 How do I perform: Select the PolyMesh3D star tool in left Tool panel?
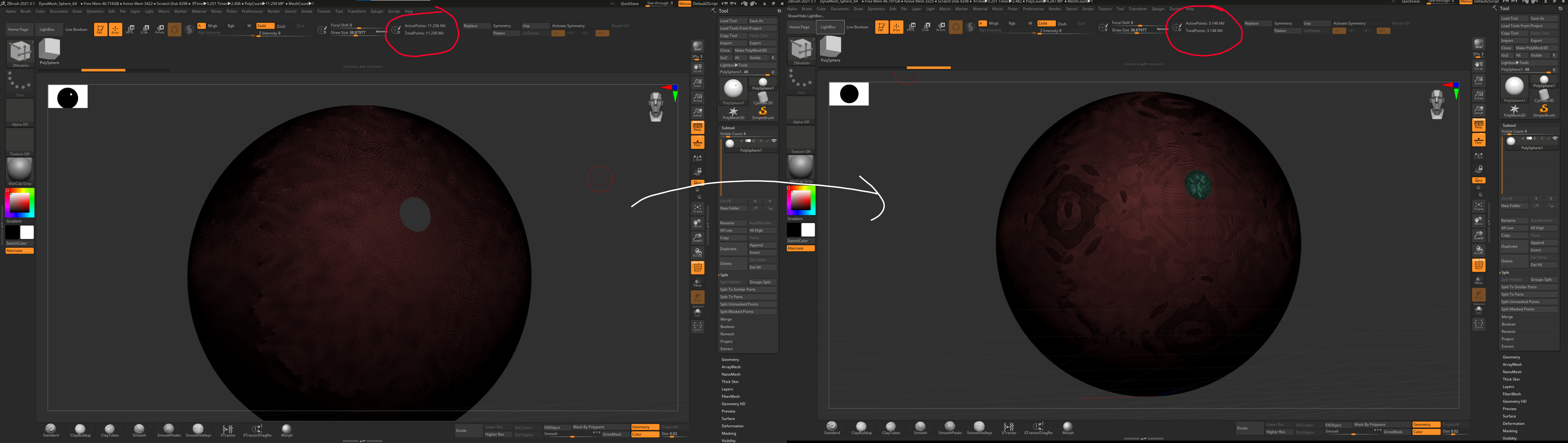click(x=733, y=113)
